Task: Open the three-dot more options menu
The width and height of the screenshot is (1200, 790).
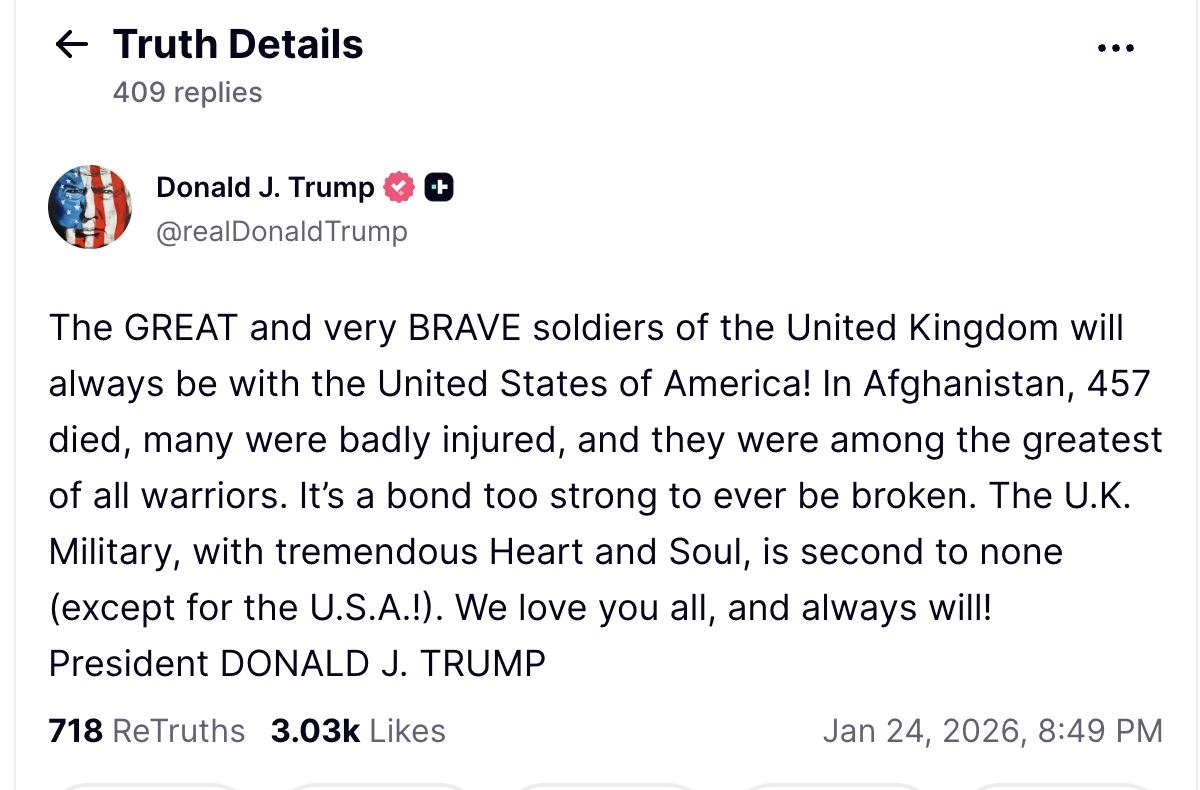Action: click(x=1115, y=47)
